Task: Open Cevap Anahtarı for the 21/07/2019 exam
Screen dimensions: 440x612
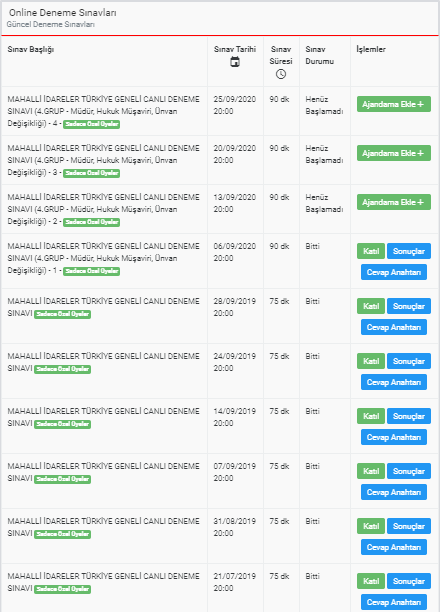Action: click(x=394, y=602)
